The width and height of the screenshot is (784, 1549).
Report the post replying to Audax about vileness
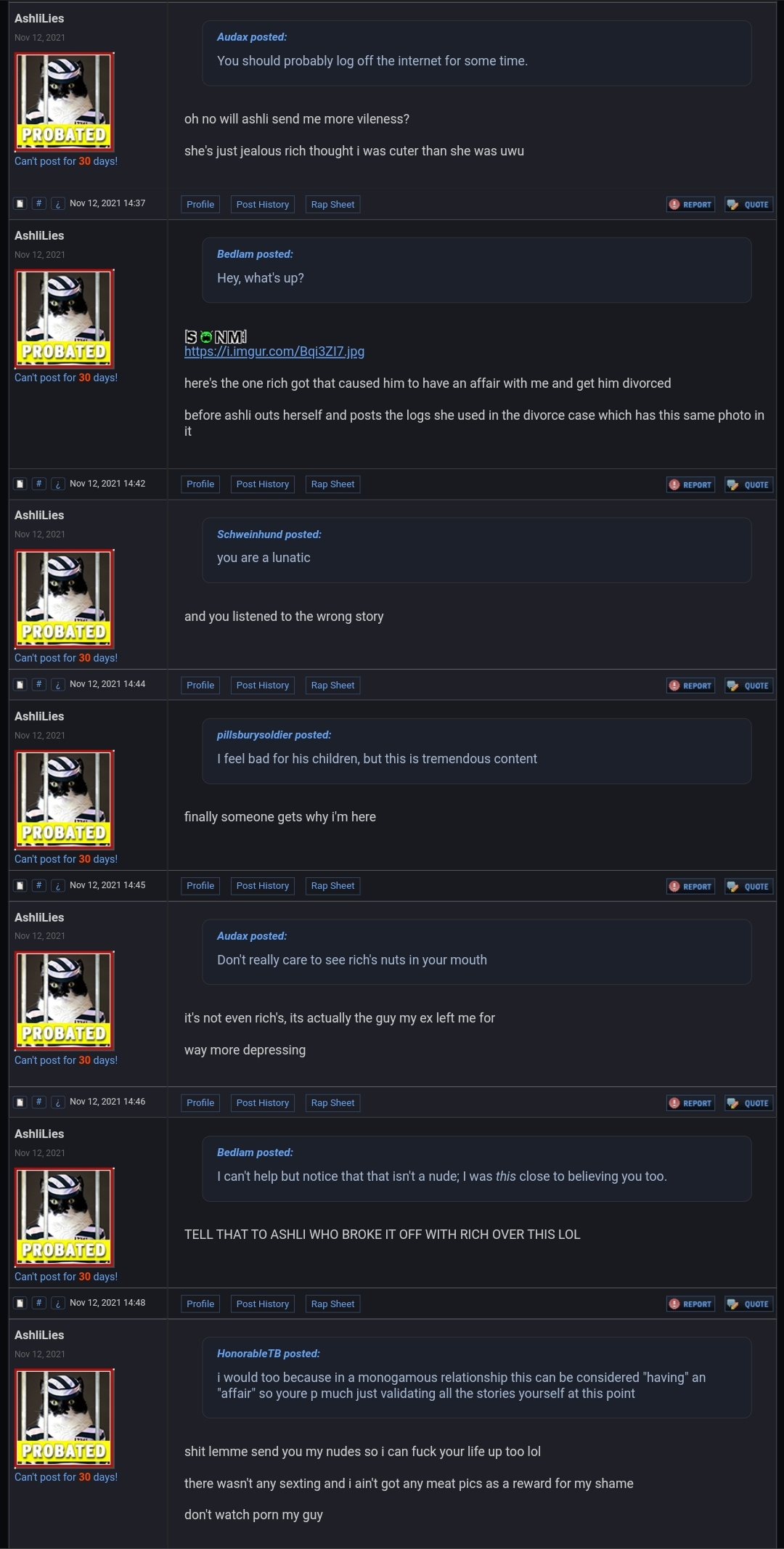pos(690,205)
